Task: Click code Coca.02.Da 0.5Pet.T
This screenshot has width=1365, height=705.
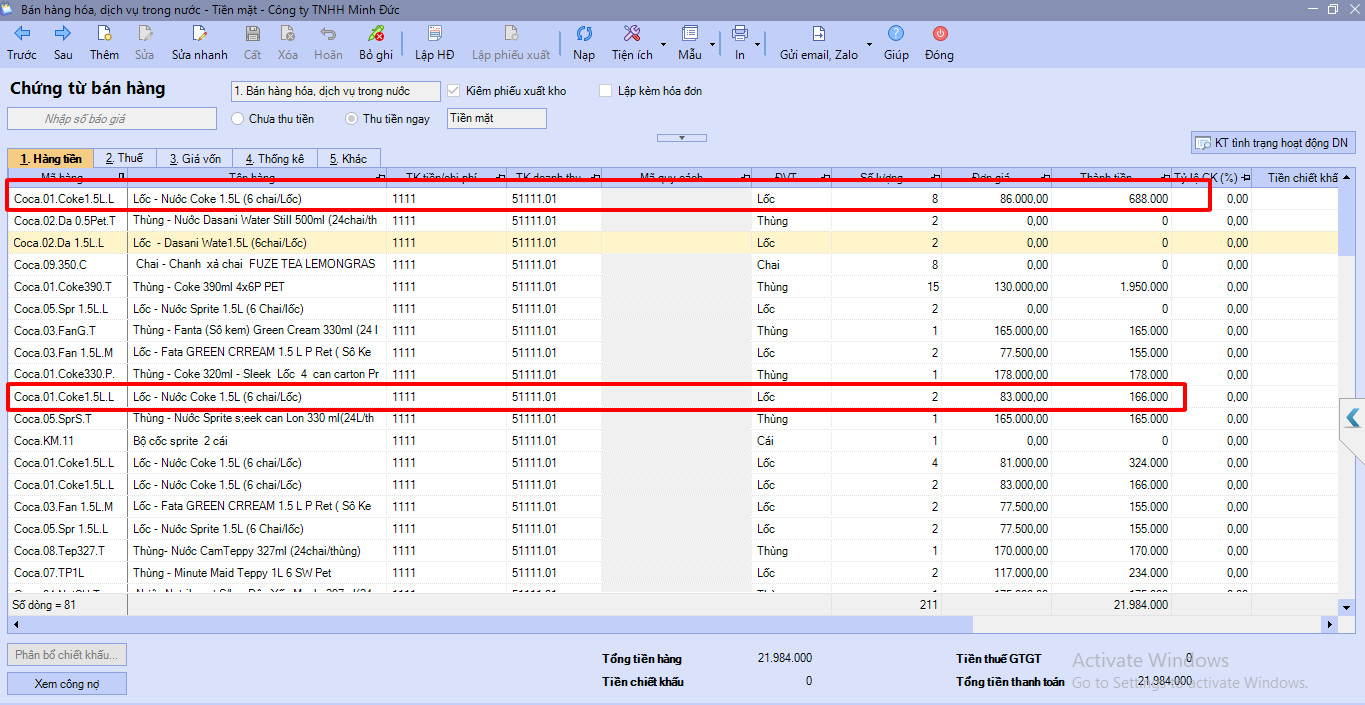Action: [64, 221]
